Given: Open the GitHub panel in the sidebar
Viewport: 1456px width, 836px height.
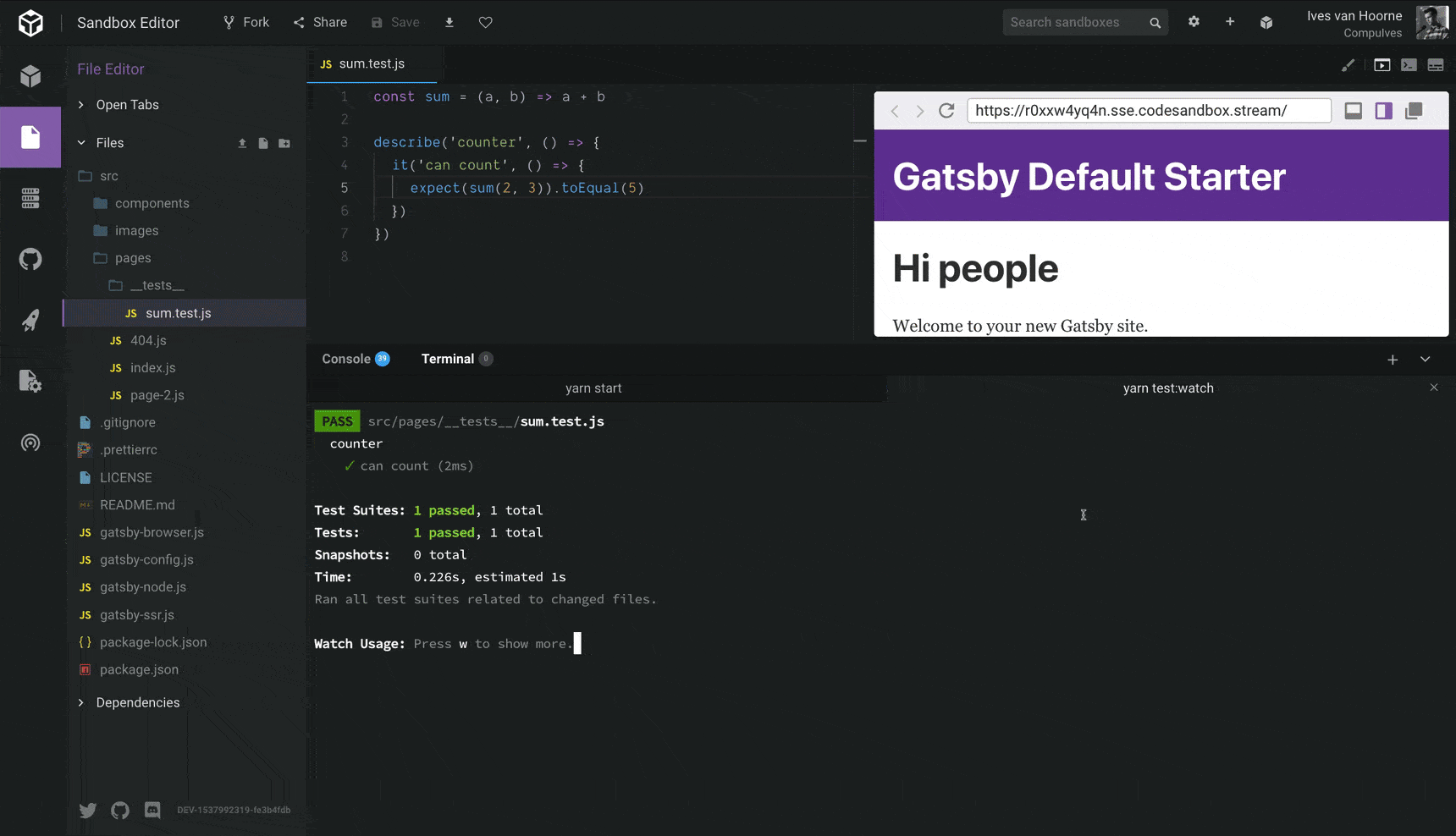Looking at the screenshot, I should pyautogui.click(x=30, y=259).
